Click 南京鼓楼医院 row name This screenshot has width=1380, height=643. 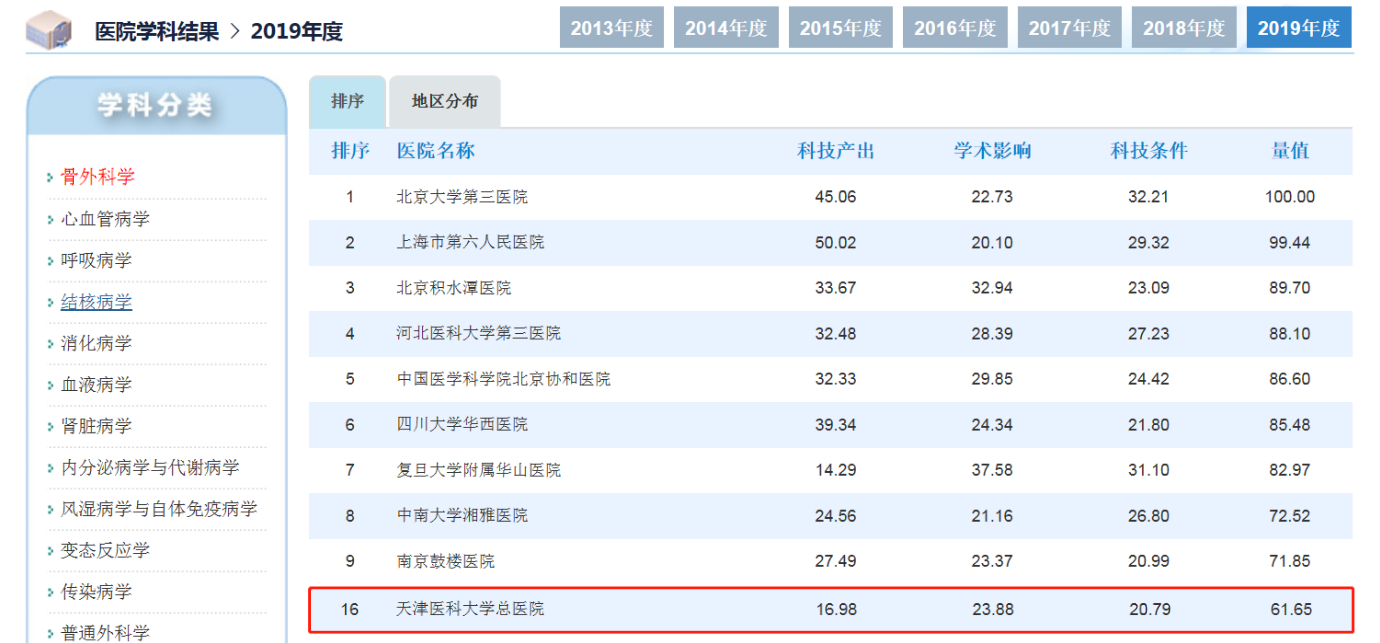click(x=446, y=561)
